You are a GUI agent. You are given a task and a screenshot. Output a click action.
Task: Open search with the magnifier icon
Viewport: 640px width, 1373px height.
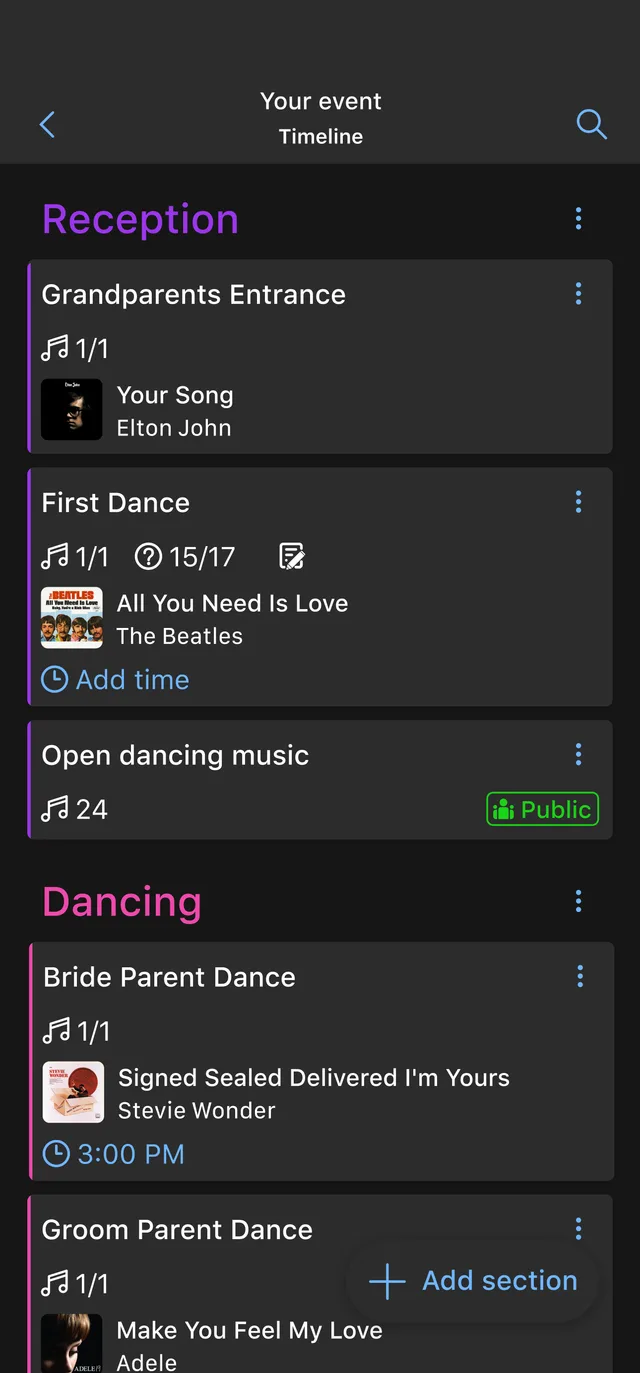[592, 124]
